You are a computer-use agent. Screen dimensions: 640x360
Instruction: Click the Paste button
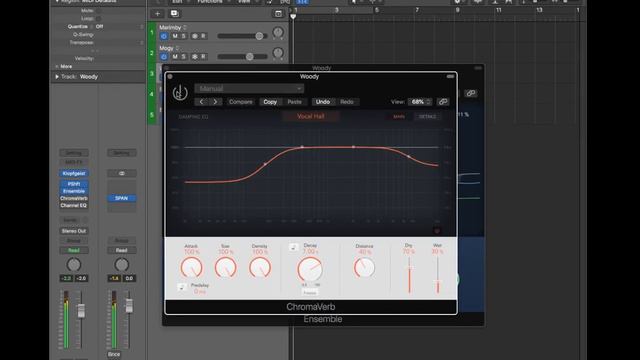[x=295, y=102]
